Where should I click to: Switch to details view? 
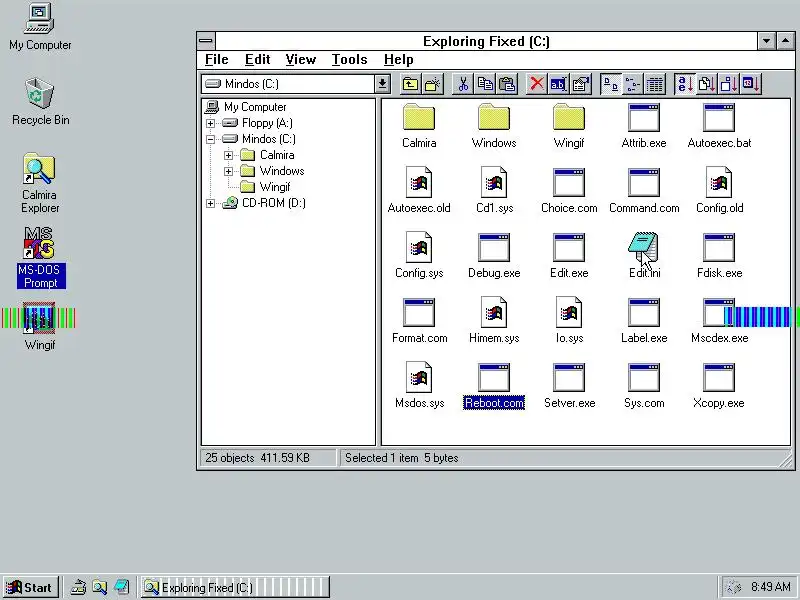pyautogui.click(x=655, y=84)
